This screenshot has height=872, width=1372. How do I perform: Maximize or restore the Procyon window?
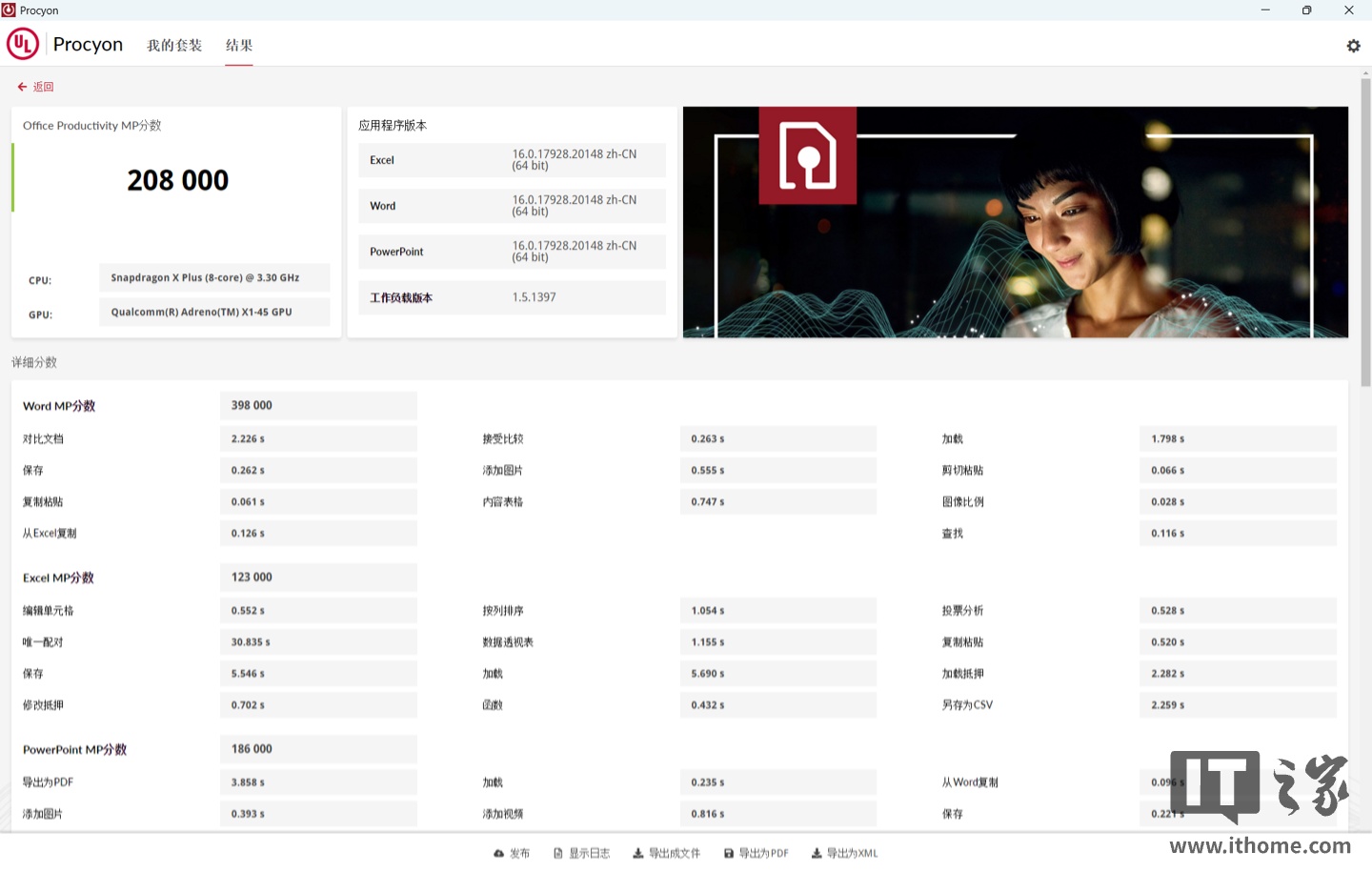click(x=1306, y=10)
